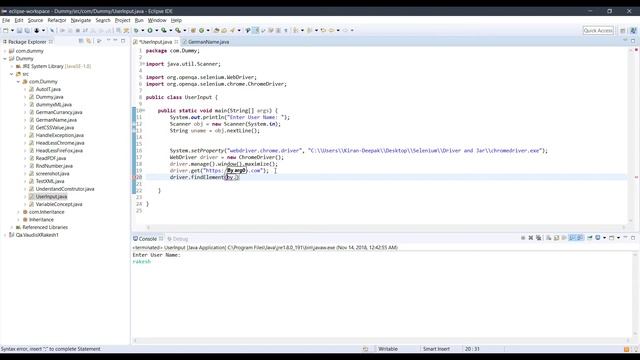The height and width of the screenshot is (360, 640).
Task: Go to Last Edit Location icon
Action: click(323, 30)
